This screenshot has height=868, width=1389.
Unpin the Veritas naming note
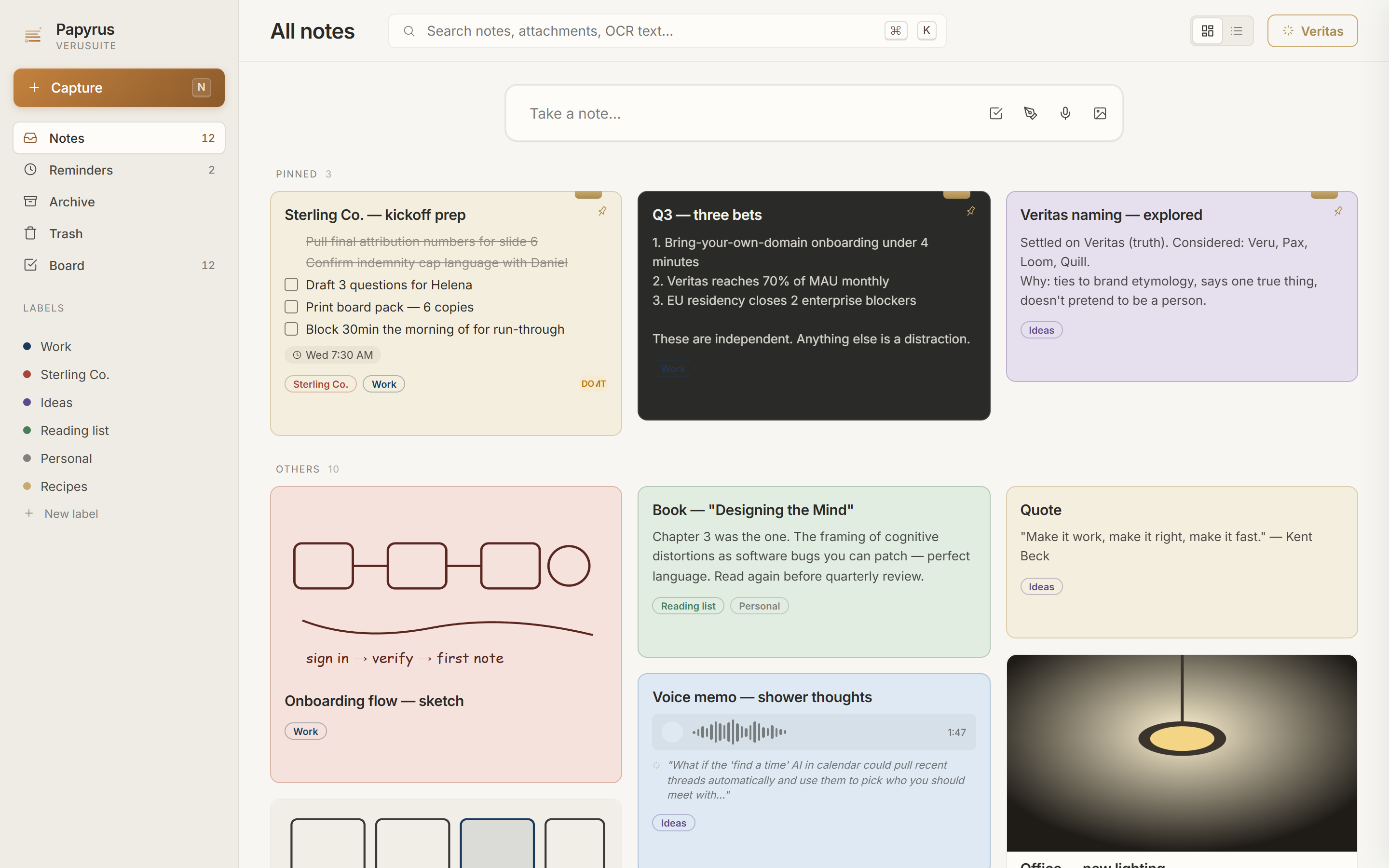coord(1338,211)
